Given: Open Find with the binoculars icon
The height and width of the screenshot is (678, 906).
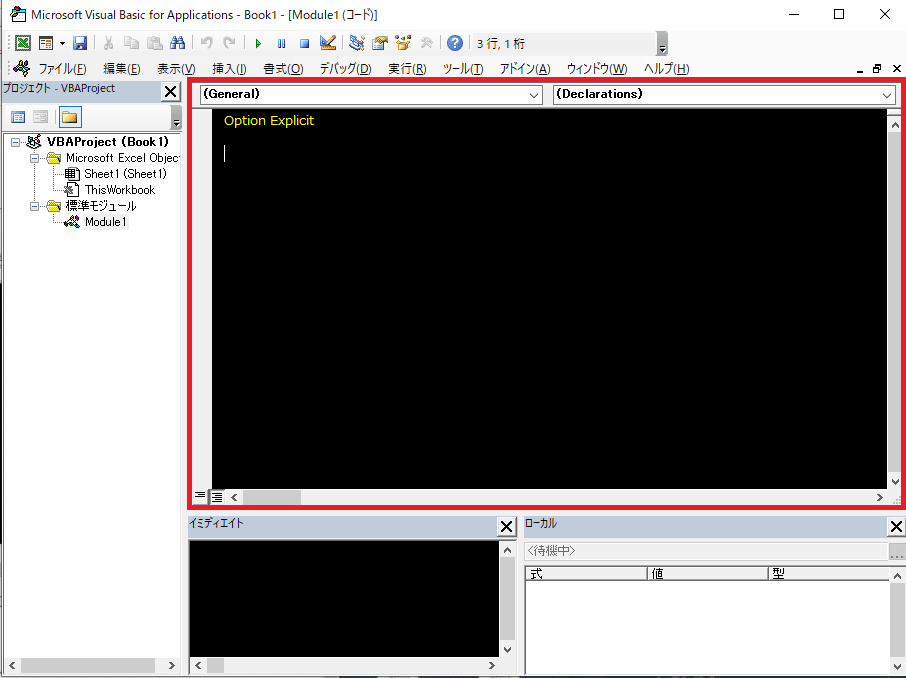Looking at the screenshot, I should point(177,43).
